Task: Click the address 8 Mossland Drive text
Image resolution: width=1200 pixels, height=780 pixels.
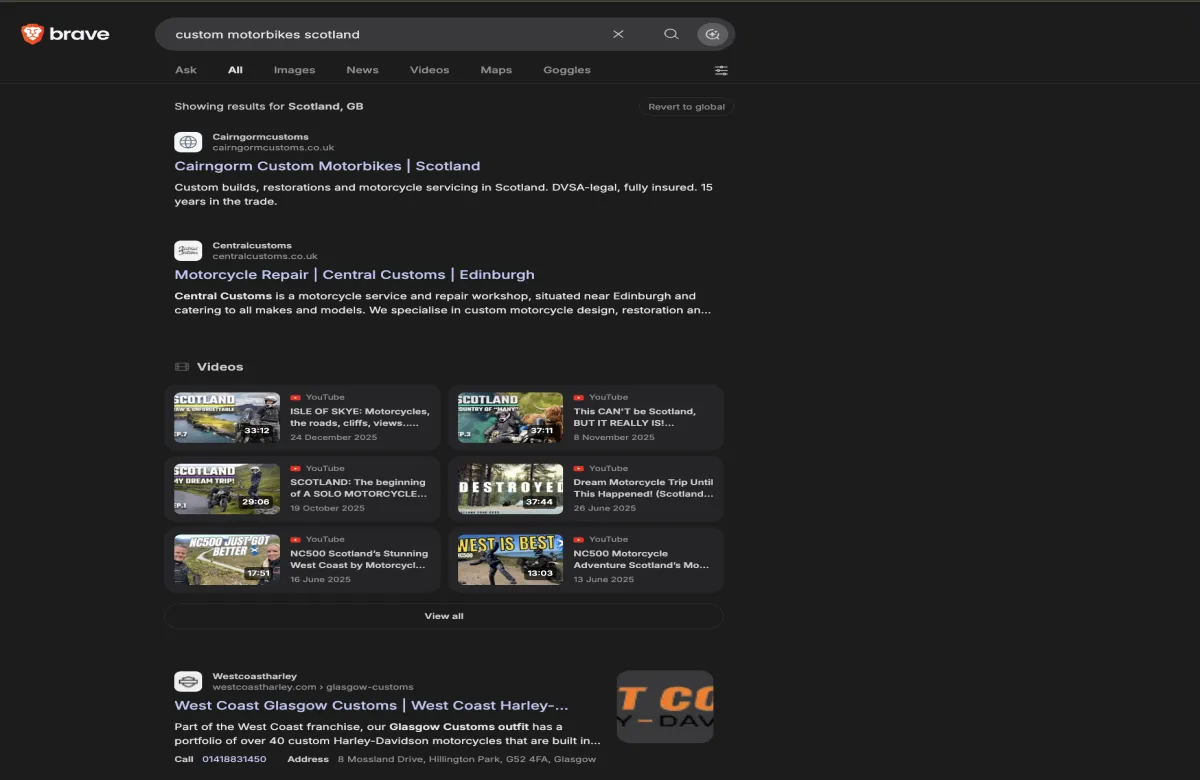Action: tap(467, 760)
